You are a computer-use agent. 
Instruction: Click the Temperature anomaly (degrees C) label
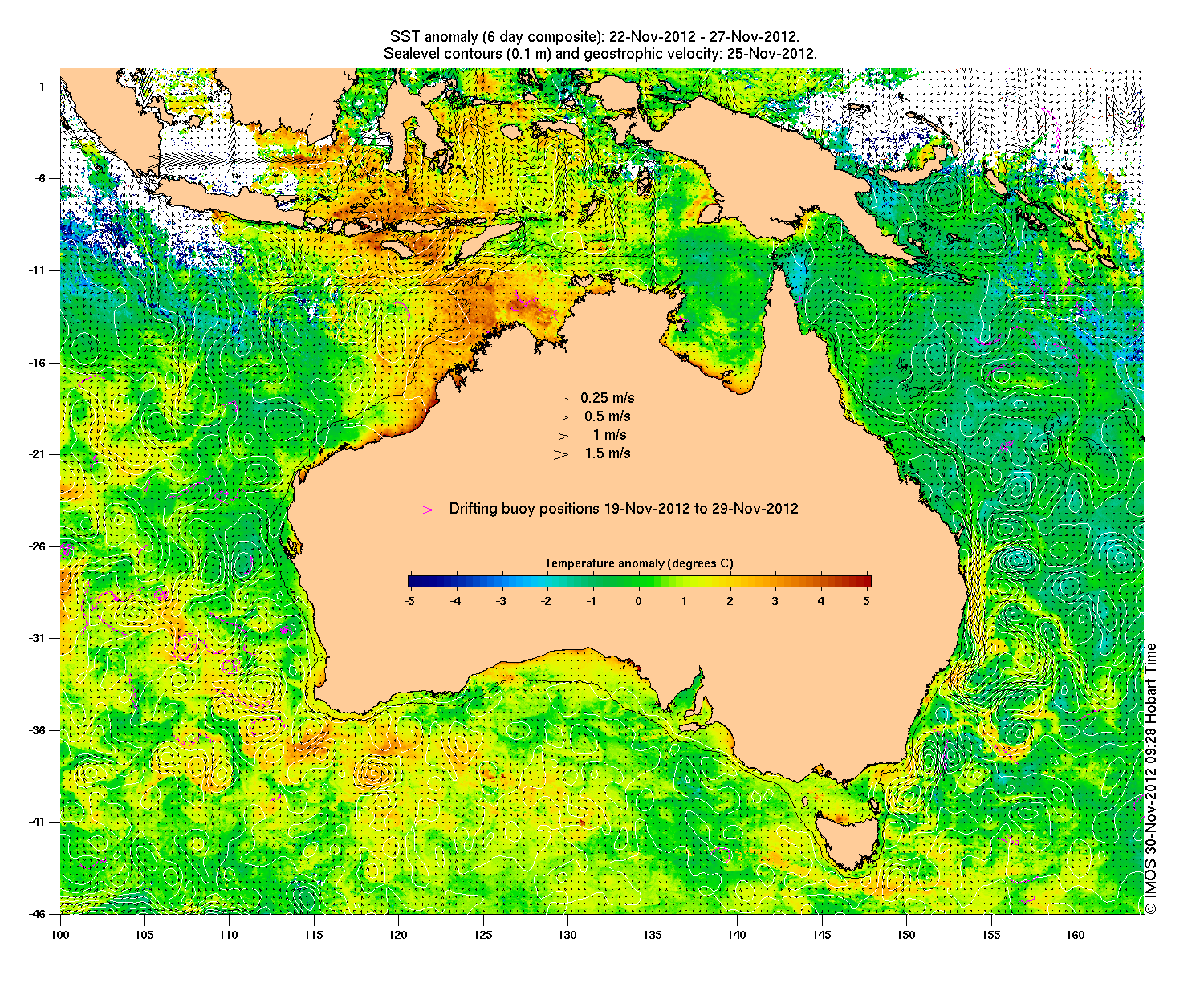pos(639,563)
